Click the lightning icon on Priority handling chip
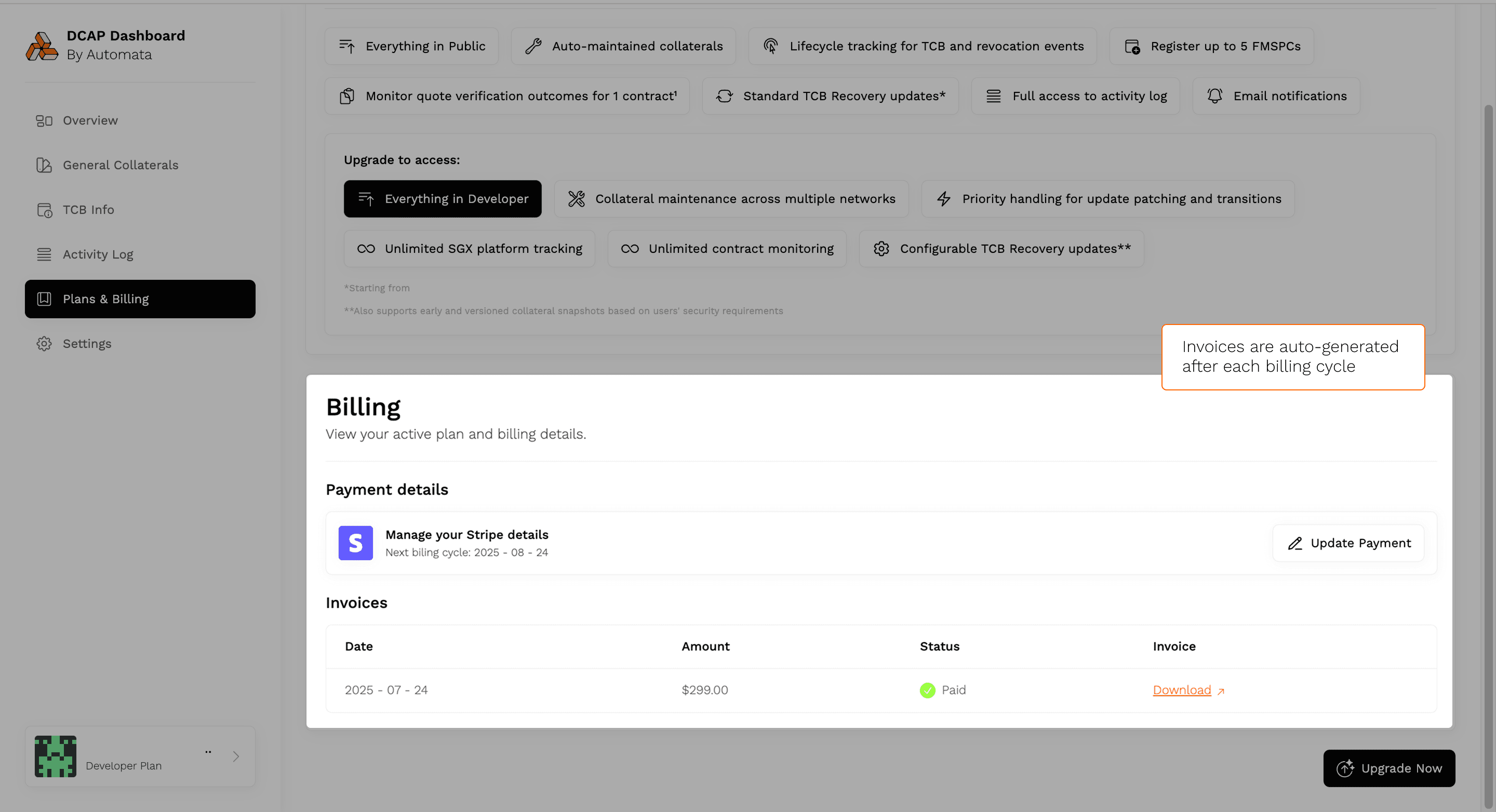 [943, 198]
